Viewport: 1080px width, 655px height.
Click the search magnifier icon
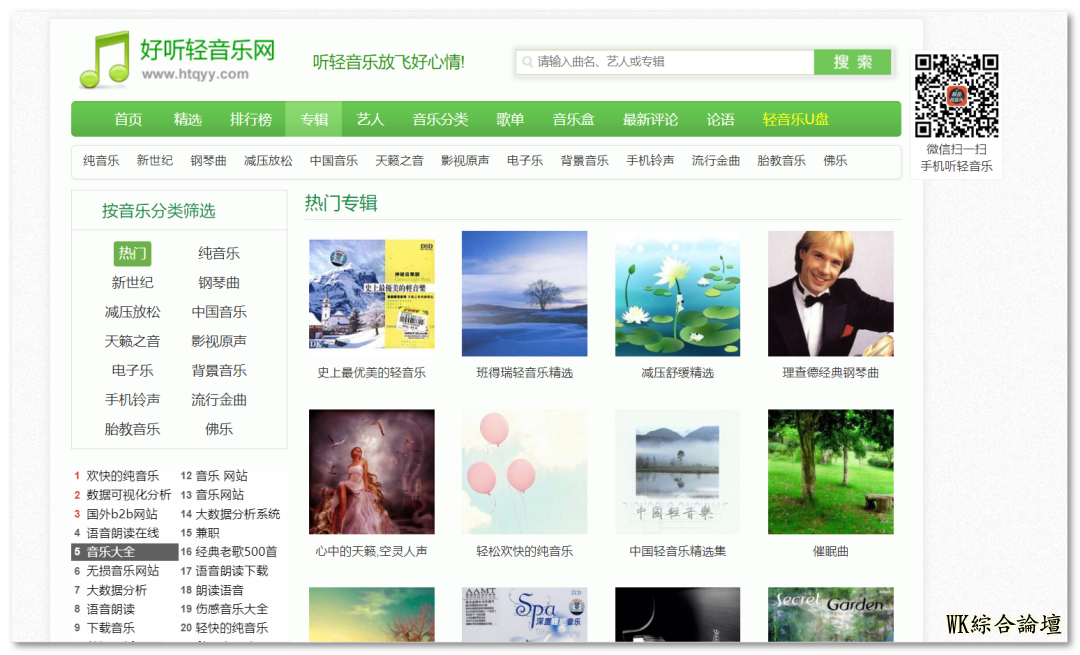(x=528, y=62)
